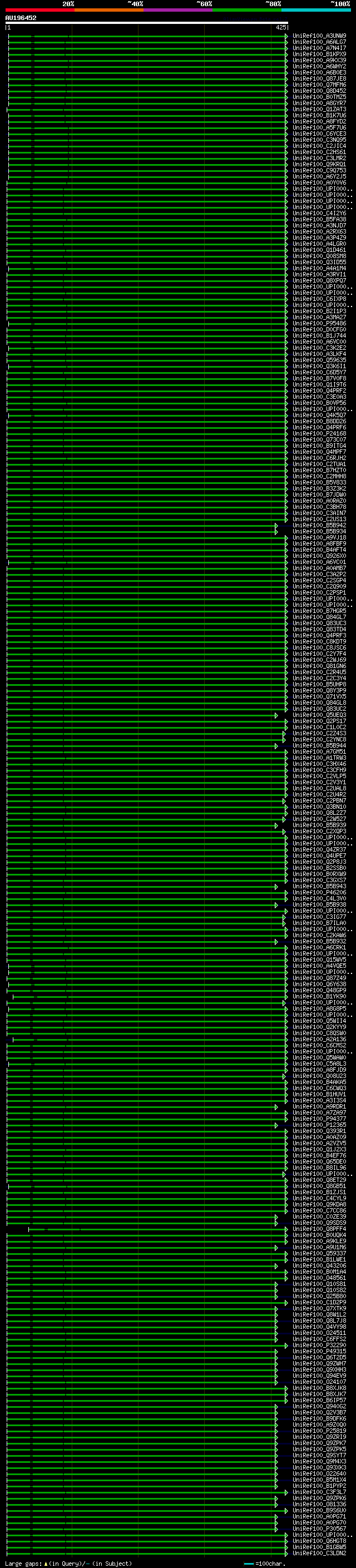The height and width of the screenshot is (1568, 356).
Task: Select the label UniRef100_Q1D461
Action: tap(319, 250)
